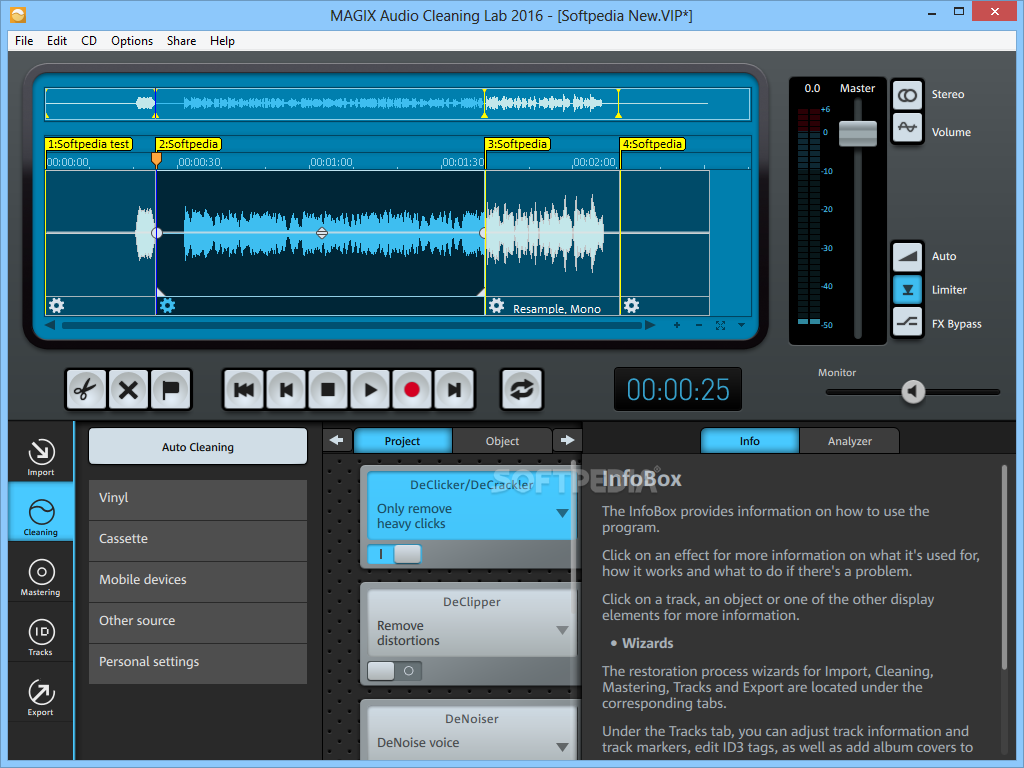Toggle FX Bypass
1024x768 pixels.
907,322
